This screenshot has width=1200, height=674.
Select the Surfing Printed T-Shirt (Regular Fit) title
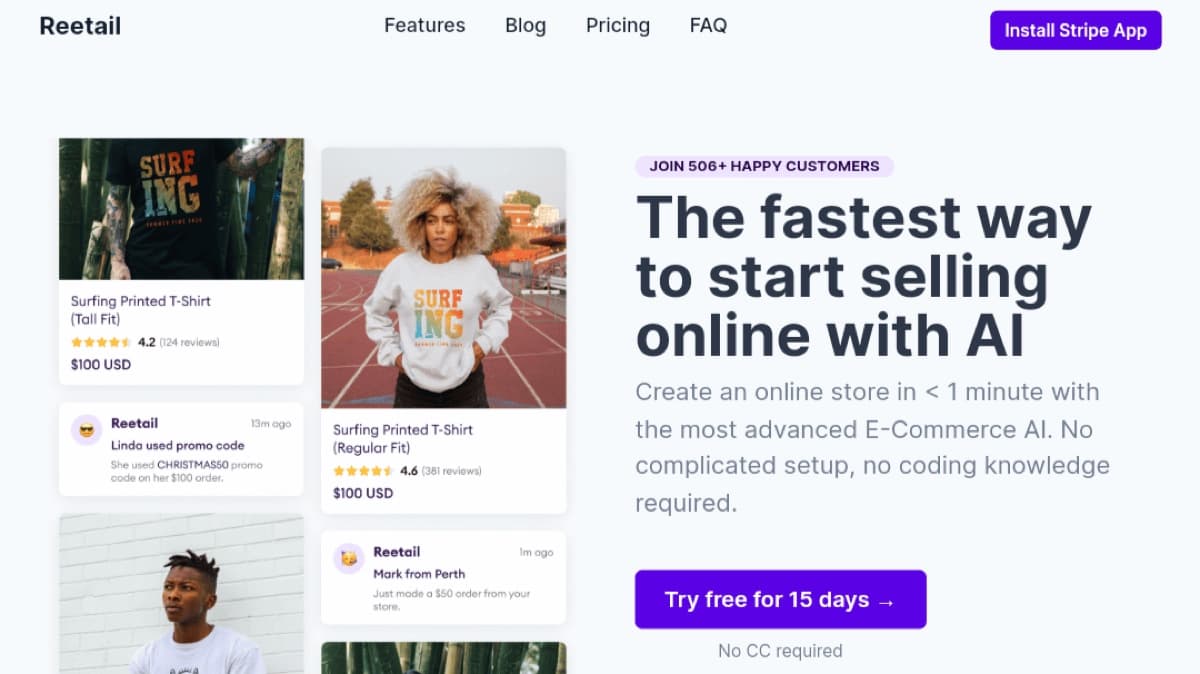(x=403, y=438)
